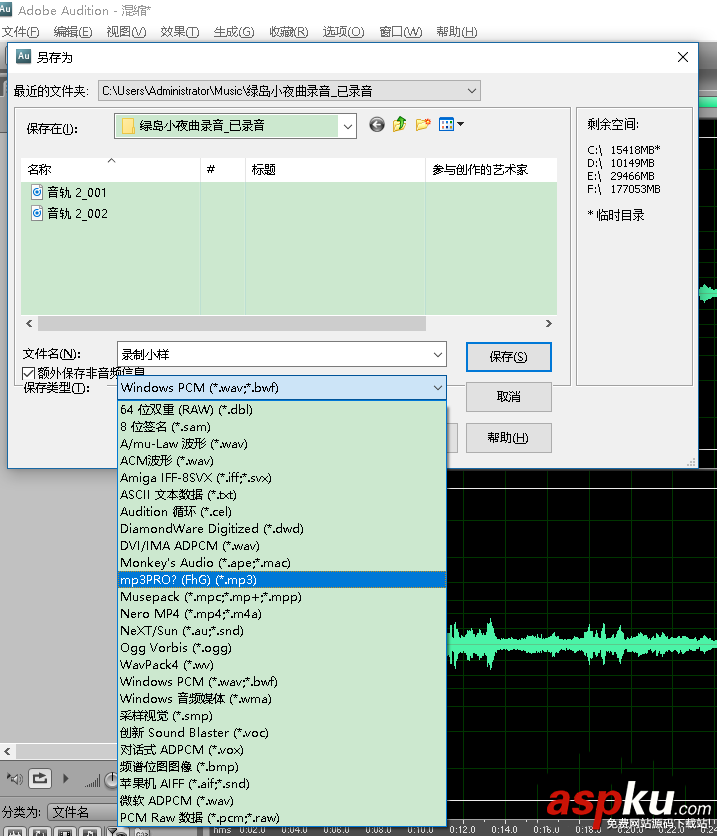The height and width of the screenshot is (836, 717).
Task: Select DVI/IMA ADPCM (*.wav) format
Action: point(281,546)
